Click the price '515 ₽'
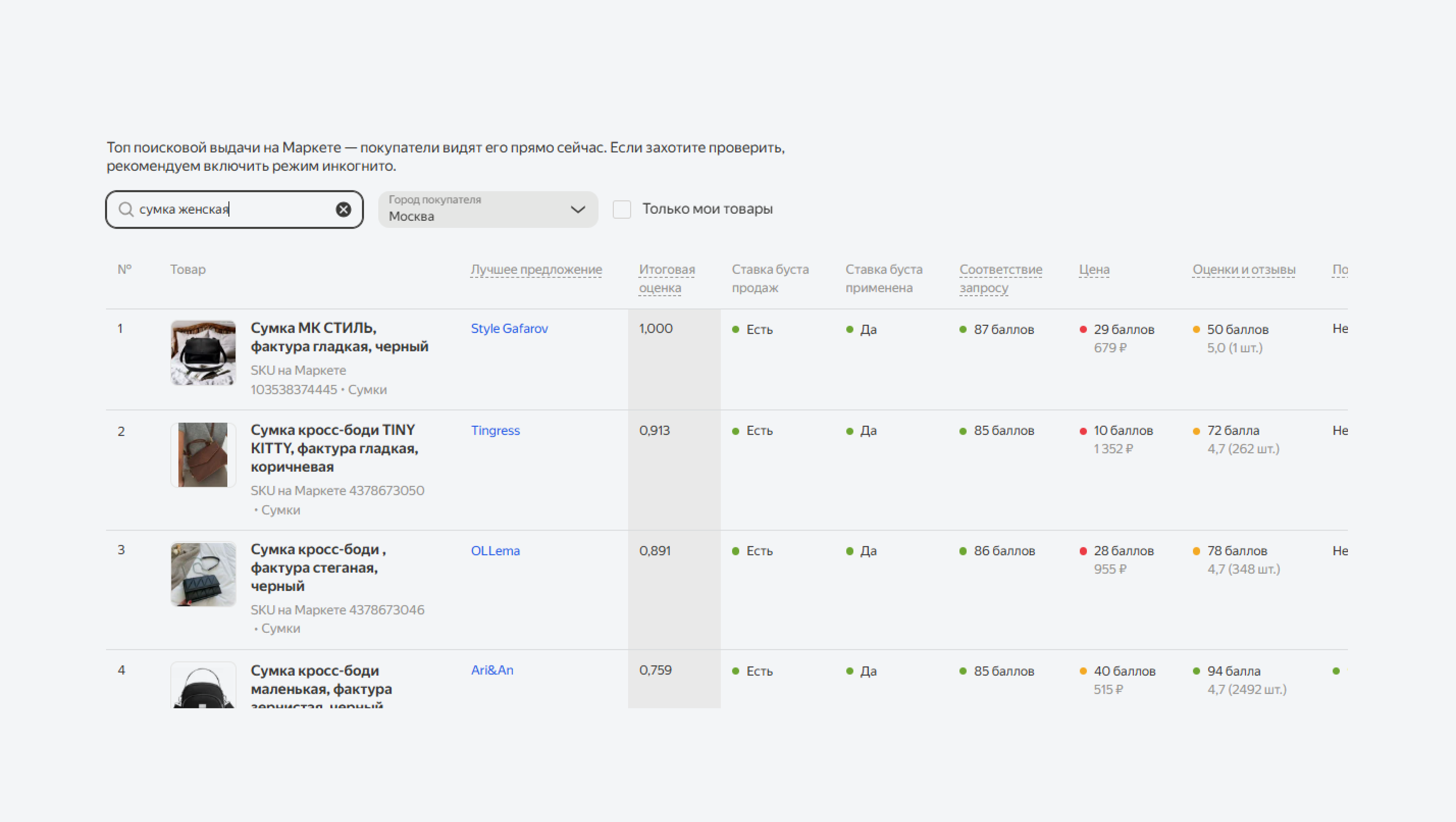 click(x=1108, y=689)
